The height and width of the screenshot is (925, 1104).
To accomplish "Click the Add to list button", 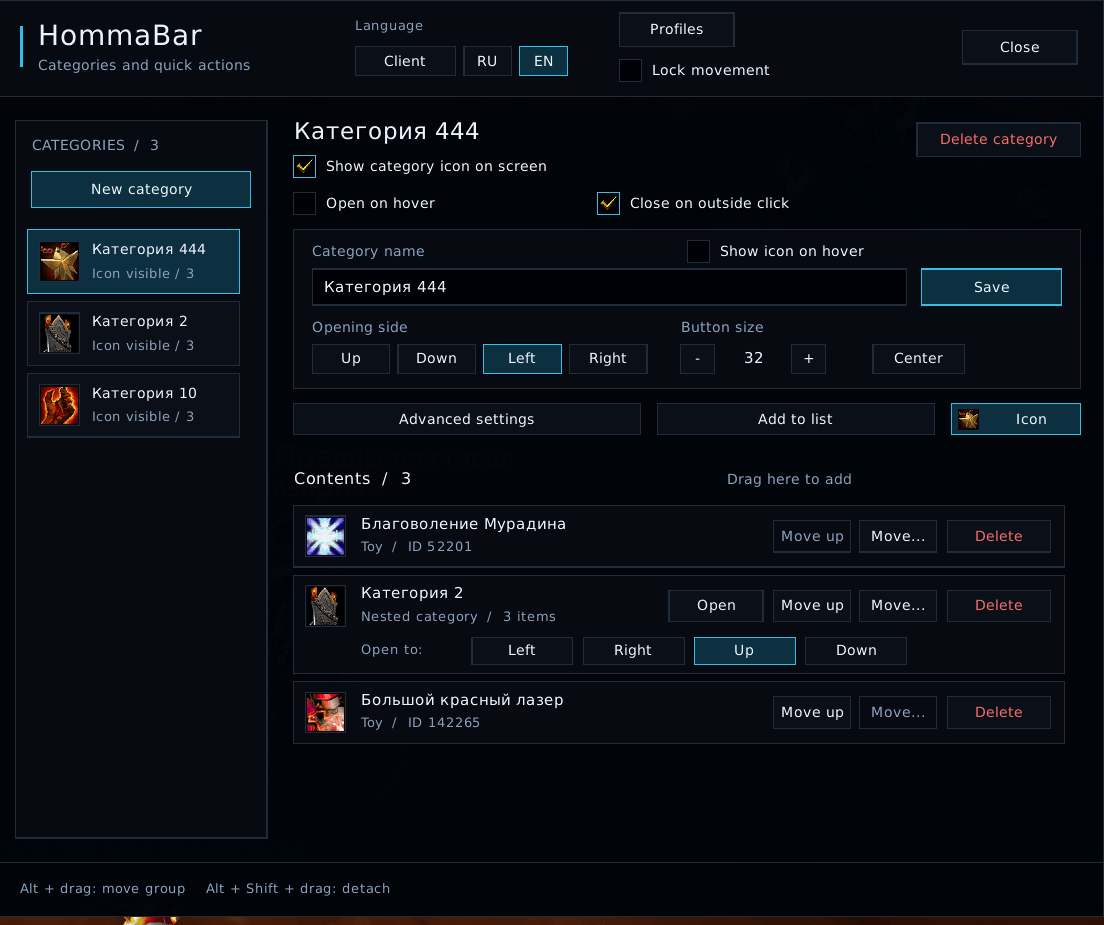I will [796, 419].
